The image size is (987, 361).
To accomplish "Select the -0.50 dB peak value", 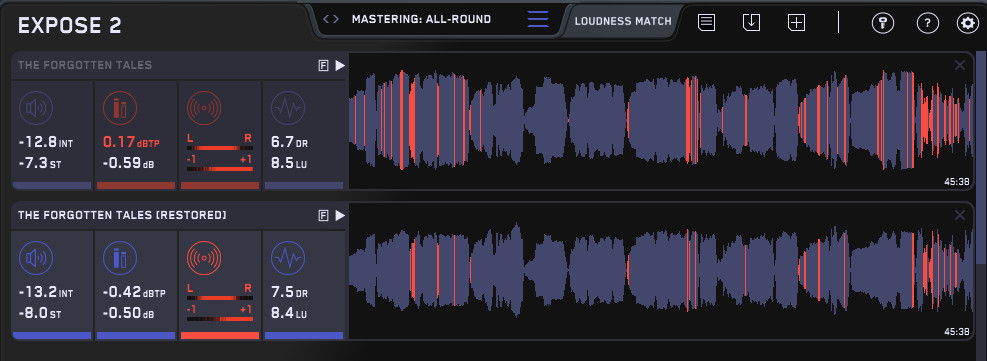I will pos(128,314).
